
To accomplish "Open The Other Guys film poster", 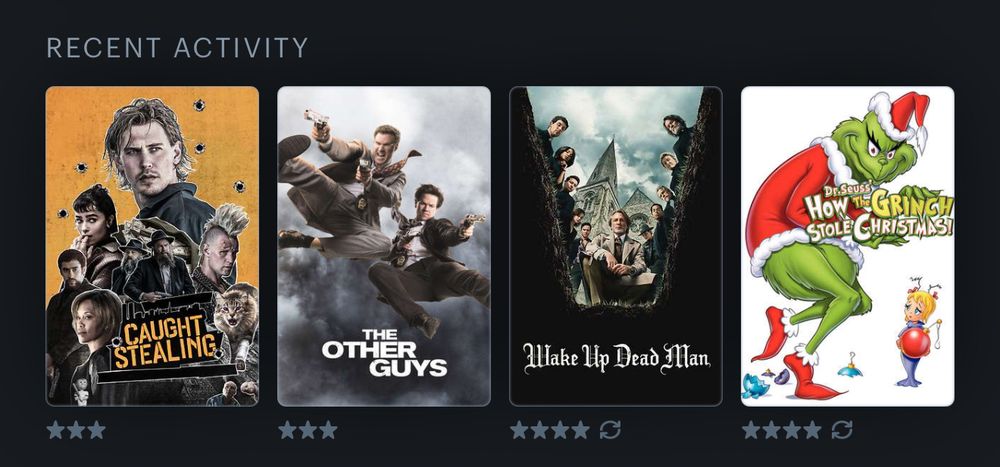I will click(384, 246).
